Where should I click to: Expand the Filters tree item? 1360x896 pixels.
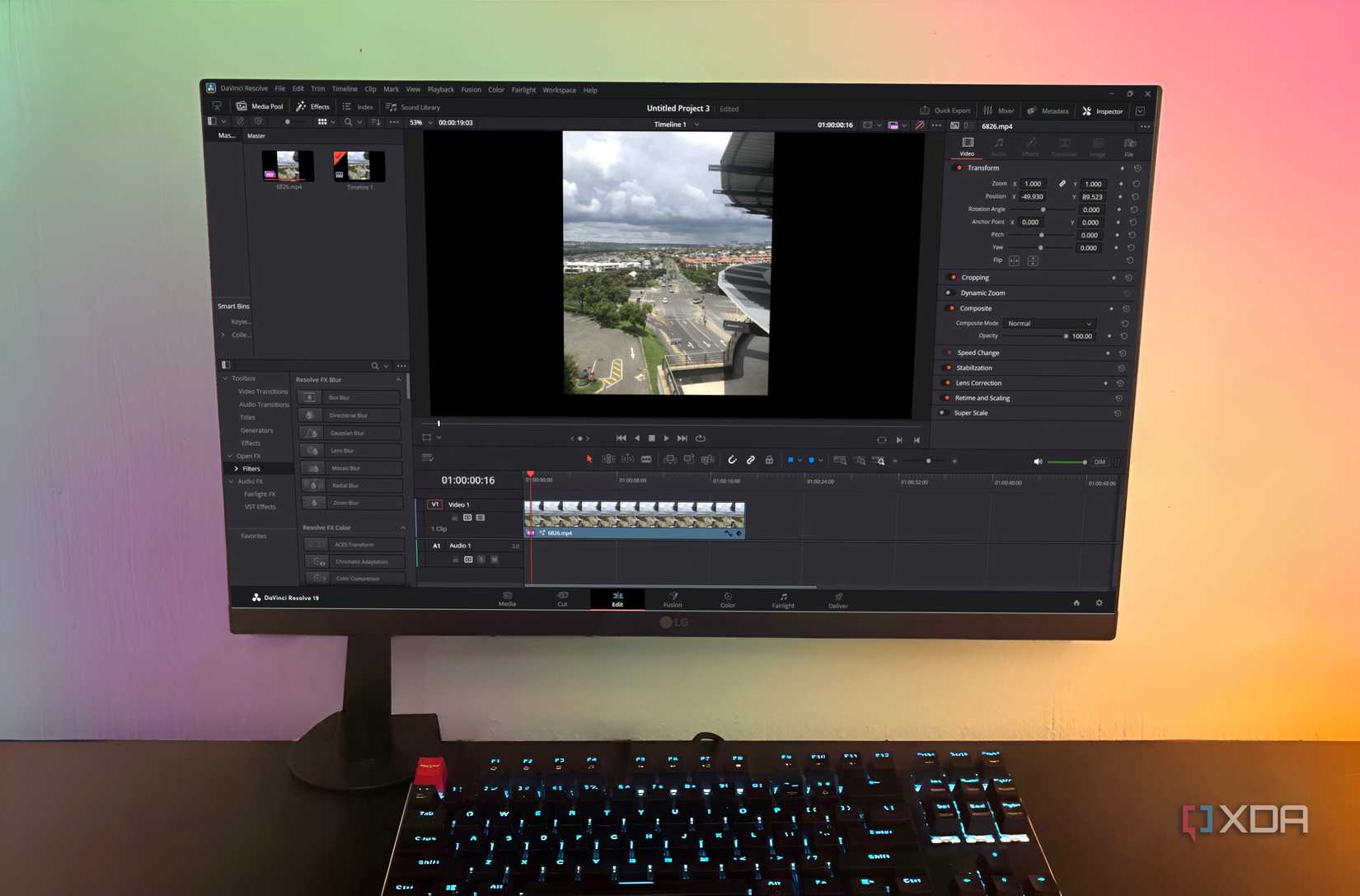[237, 468]
